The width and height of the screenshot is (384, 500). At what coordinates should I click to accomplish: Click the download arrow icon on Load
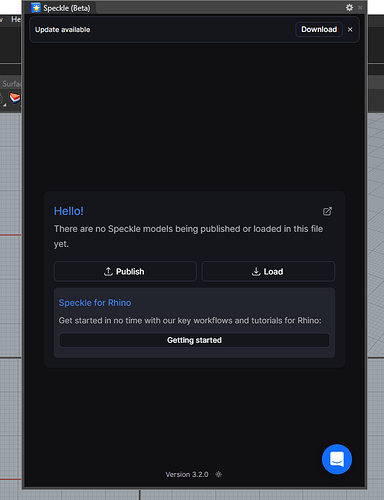(x=256, y=271)
